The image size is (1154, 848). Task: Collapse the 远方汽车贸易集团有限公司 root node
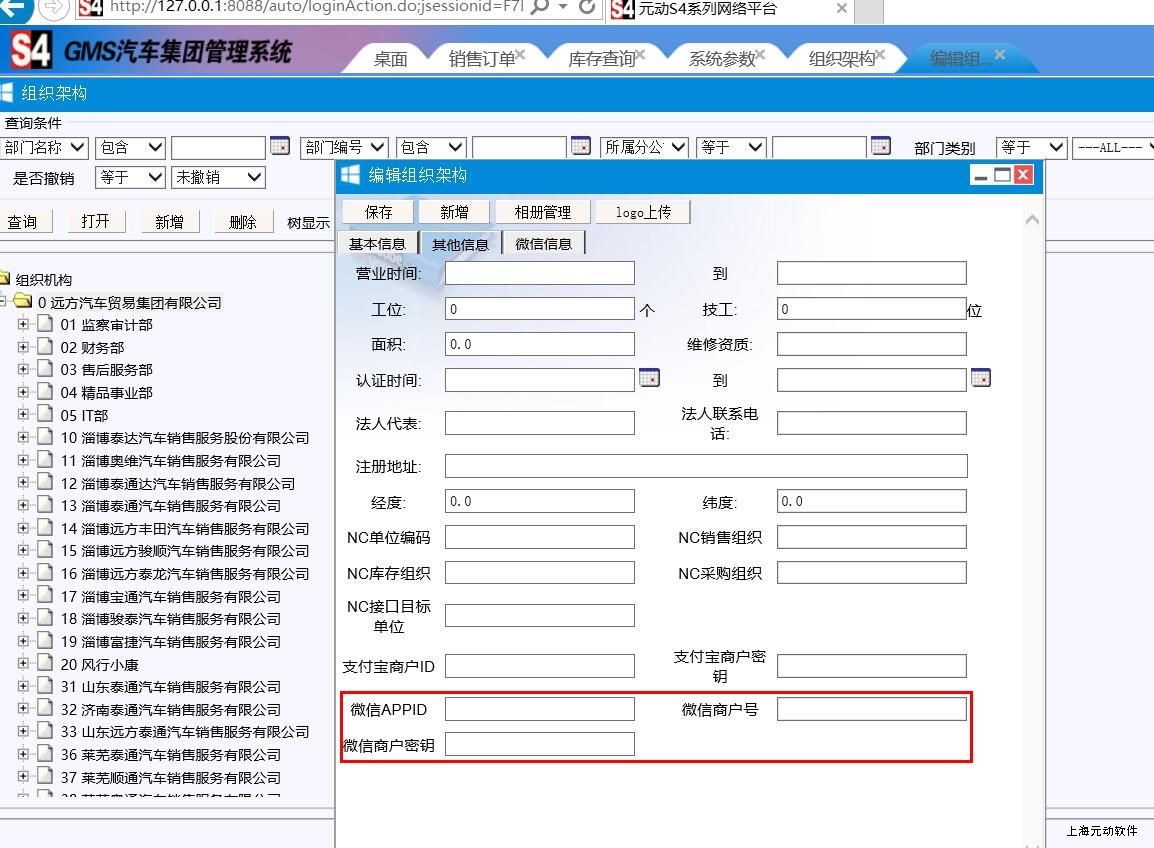coord(3,301)
